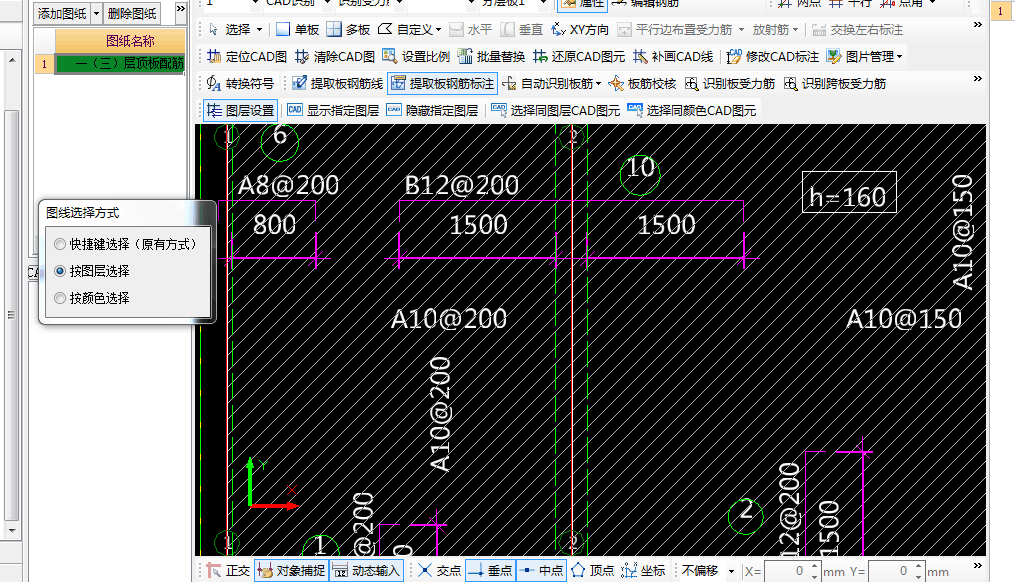Click left panel scrollbar down arrow
Screen dimensions: 1015x582
[12, 531]
